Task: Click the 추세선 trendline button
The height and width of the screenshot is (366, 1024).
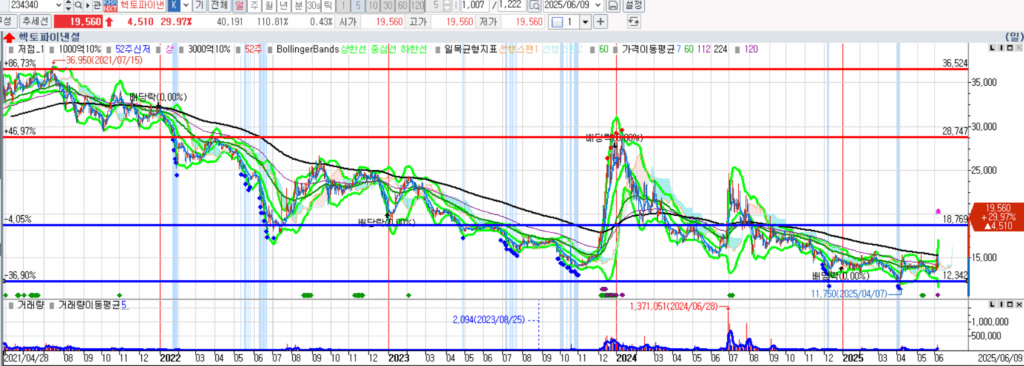Action: 35,22
